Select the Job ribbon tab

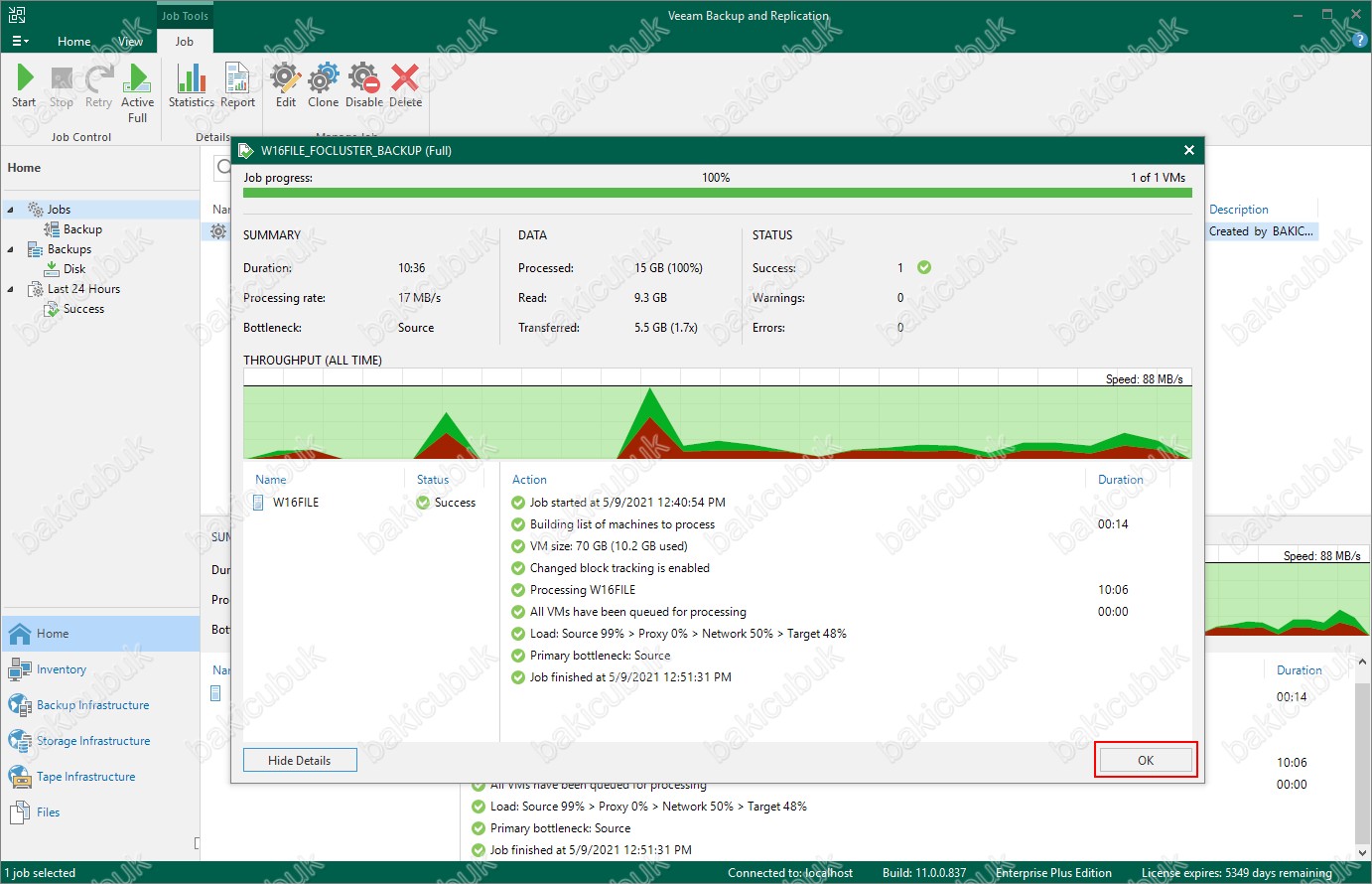coord(185,41)
